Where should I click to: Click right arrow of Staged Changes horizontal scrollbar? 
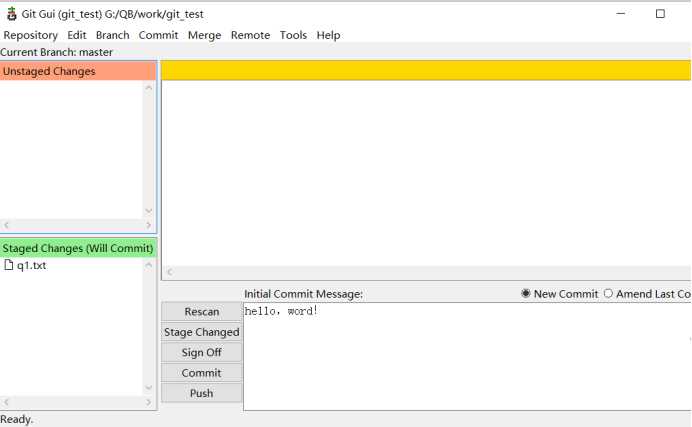tap(149, 402)
